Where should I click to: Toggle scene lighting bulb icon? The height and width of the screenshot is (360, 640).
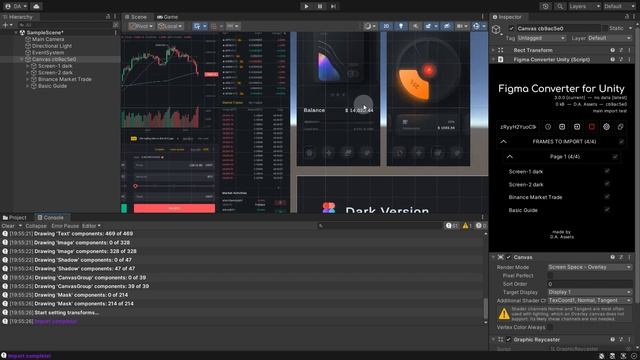[x=401, y=26]
